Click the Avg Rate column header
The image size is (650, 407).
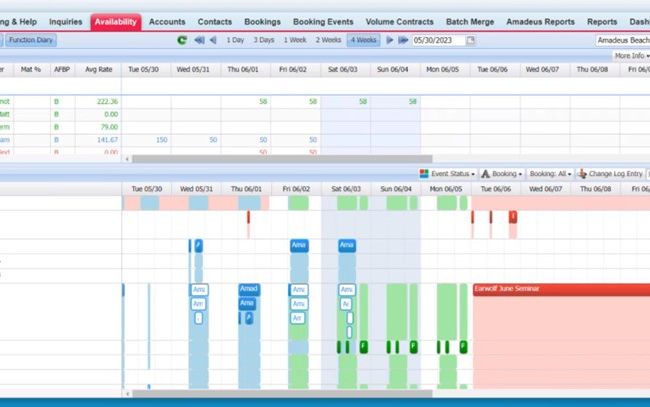coord(99,70)
